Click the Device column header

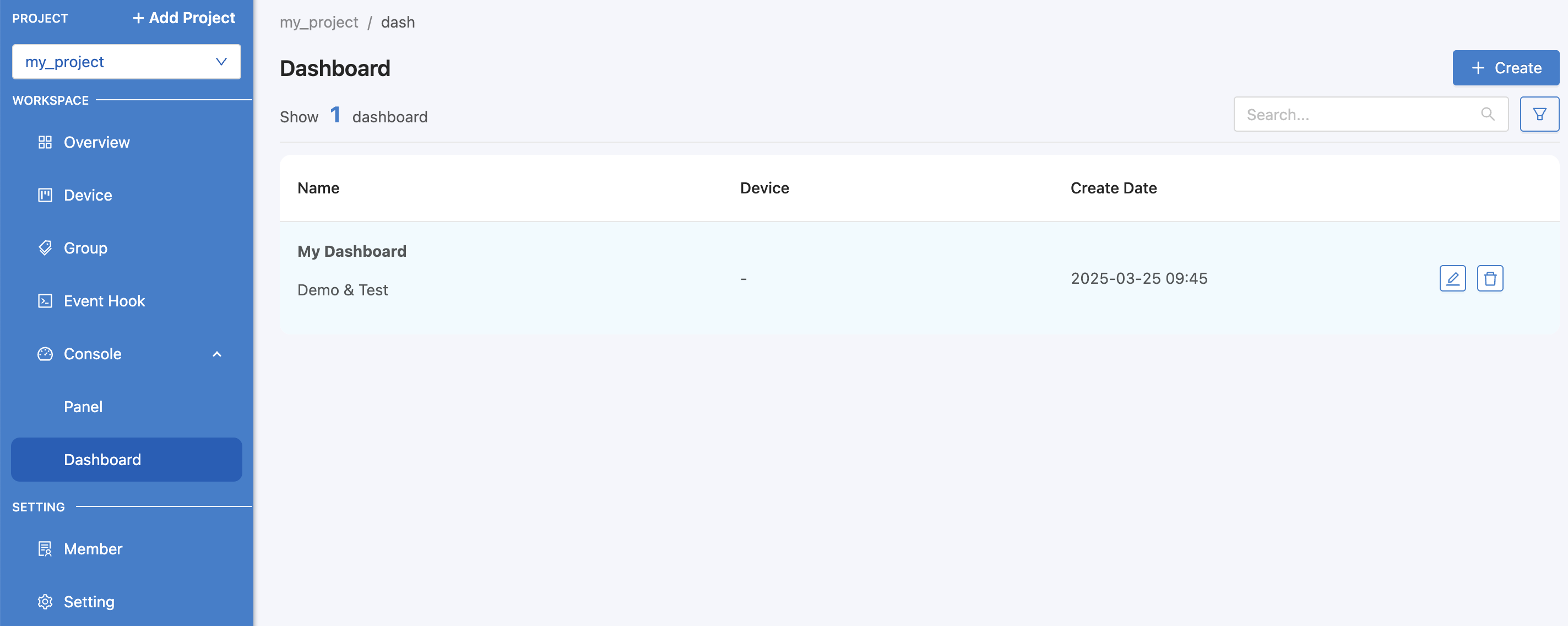pos(764,188)
